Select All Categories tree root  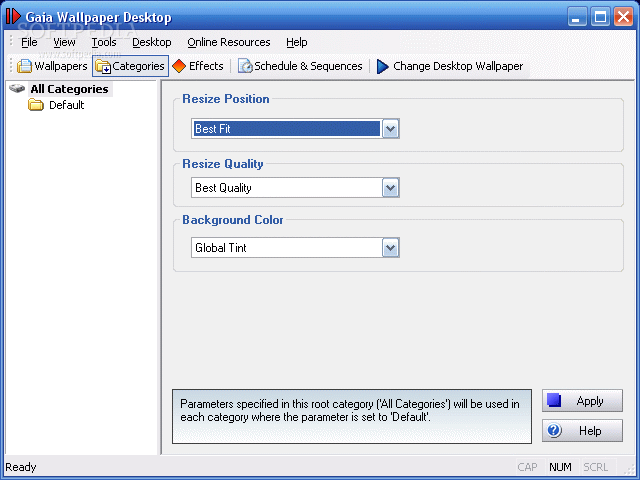pos(69,89)
